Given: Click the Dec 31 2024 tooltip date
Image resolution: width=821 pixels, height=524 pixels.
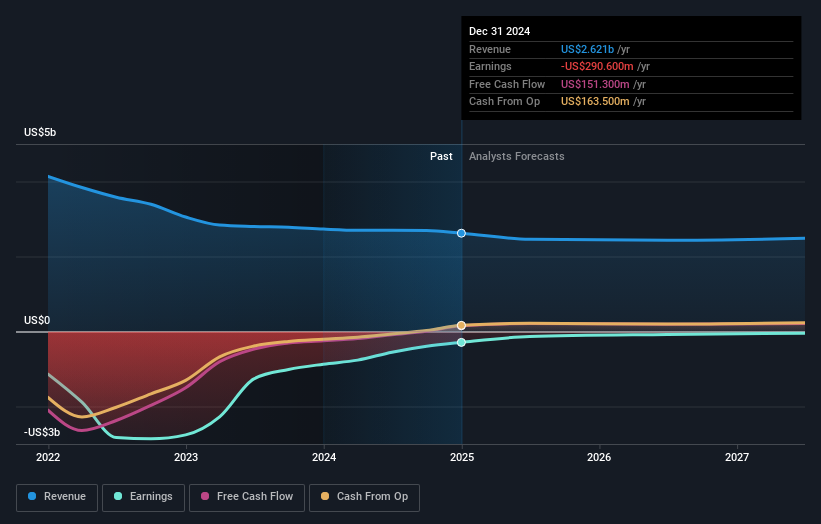Looking at the screenshot, I should tap(500, 31).
